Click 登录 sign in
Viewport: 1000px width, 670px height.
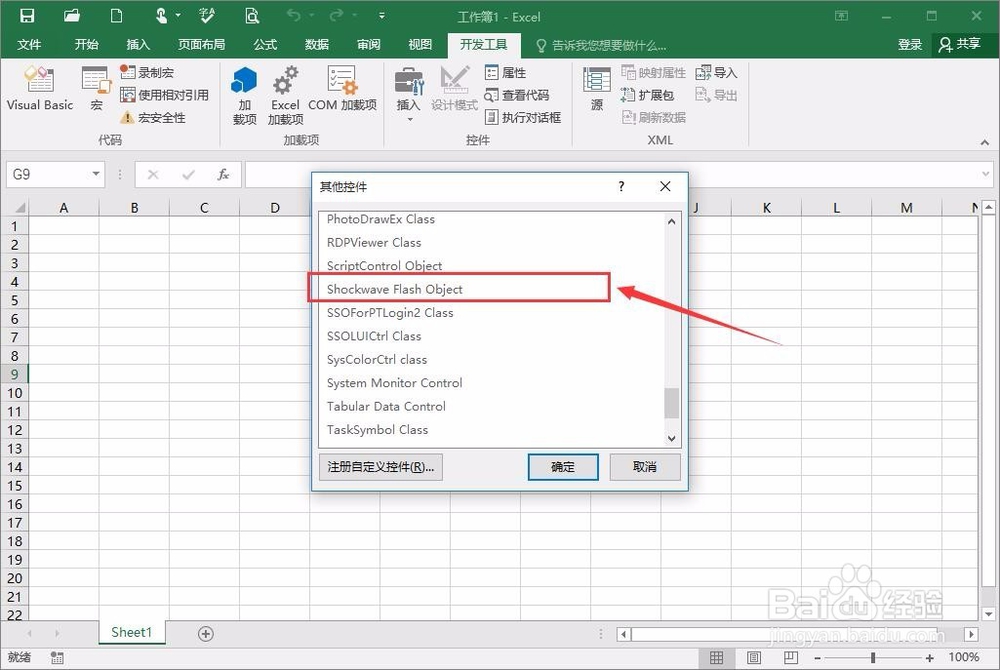(x=910, y=45)
